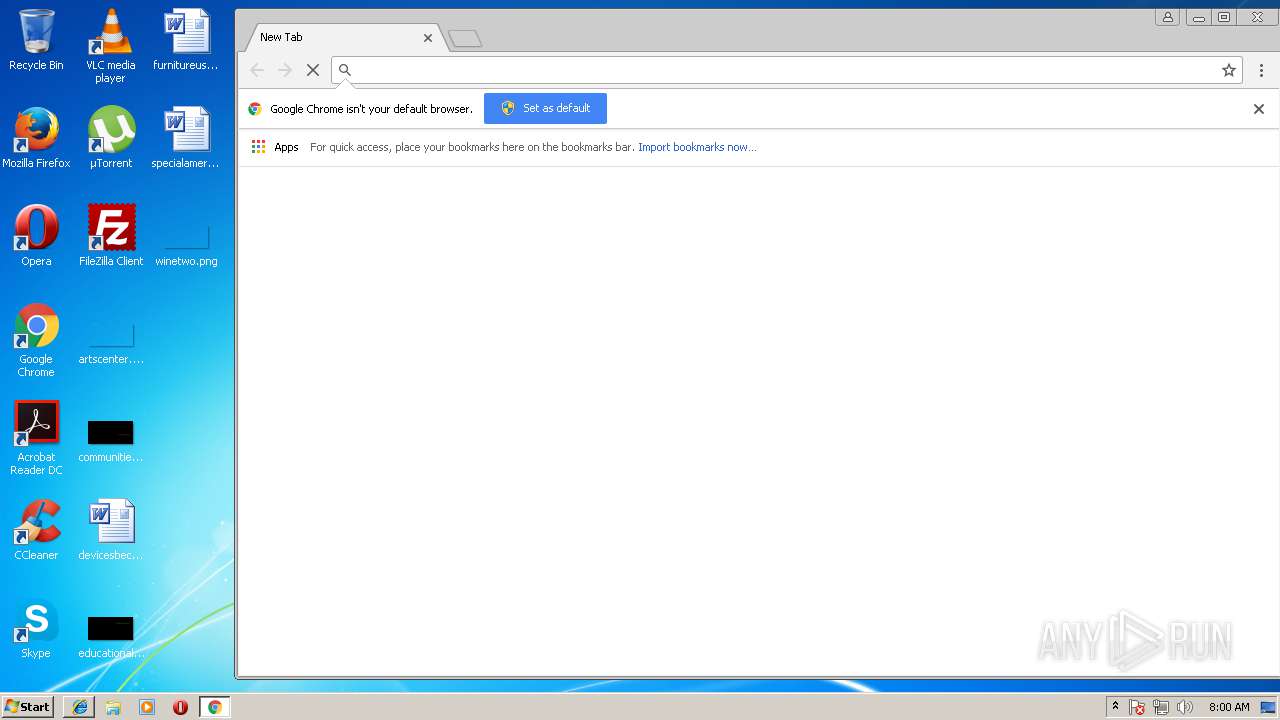The height and width of the screenshot is (720, 1280).
Task: Dismiss the default browser notification bar
Action: (1259, 109)
